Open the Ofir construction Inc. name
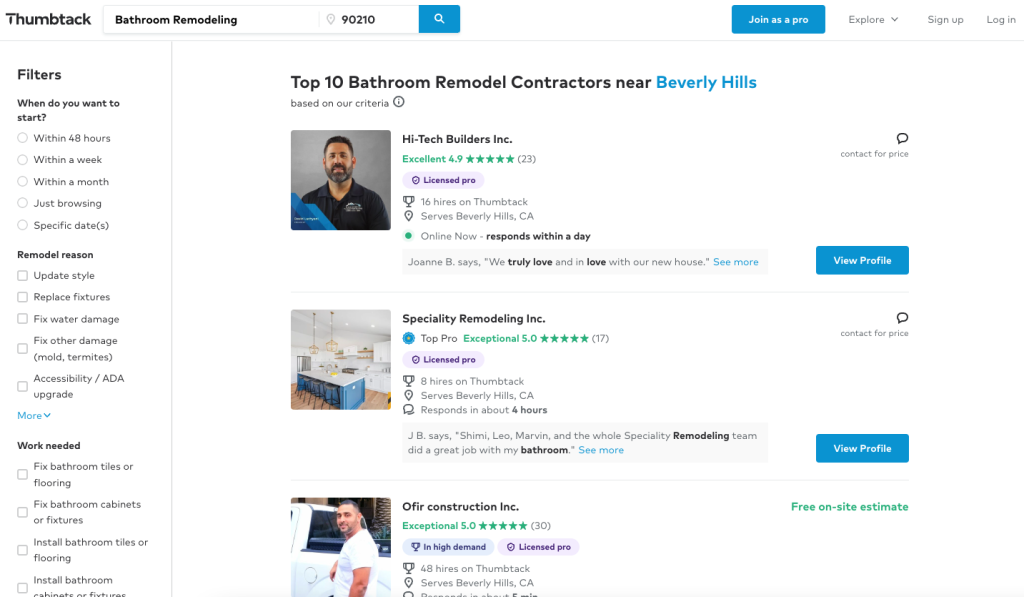This screenshot has height=597, width=1024. [460, 507]
